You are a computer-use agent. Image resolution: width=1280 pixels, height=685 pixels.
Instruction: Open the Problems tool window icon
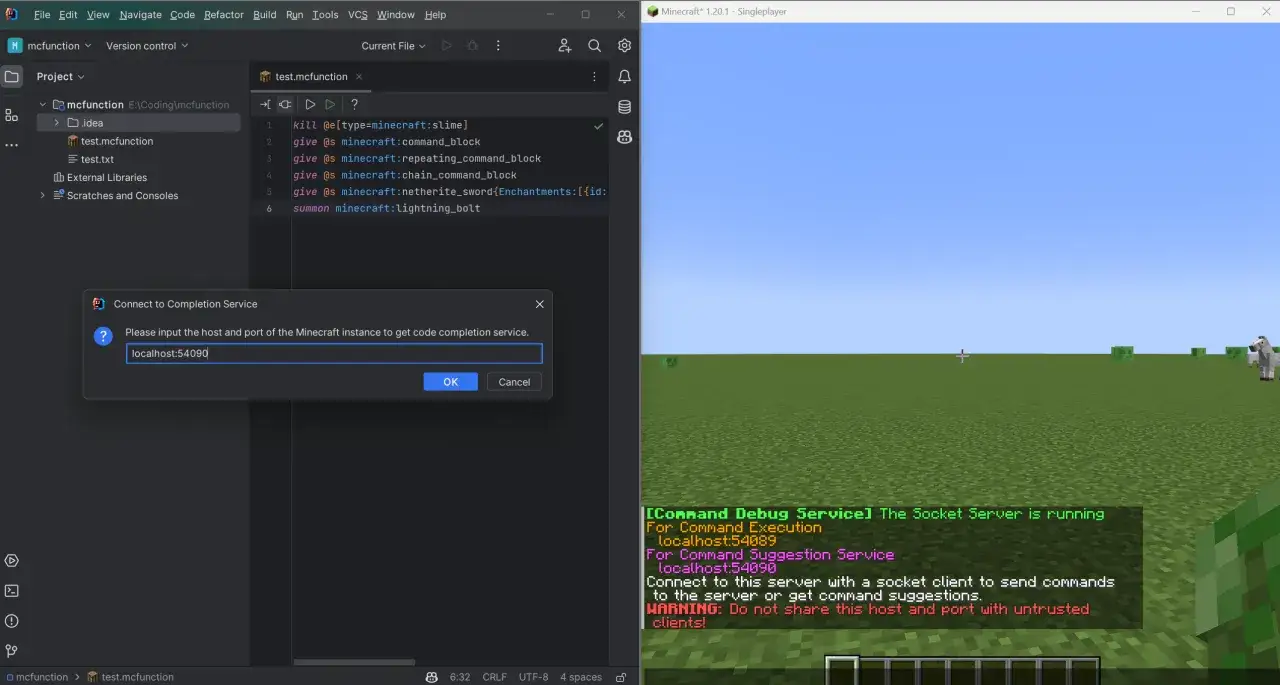pyautogui.click(x=12, y=621)
